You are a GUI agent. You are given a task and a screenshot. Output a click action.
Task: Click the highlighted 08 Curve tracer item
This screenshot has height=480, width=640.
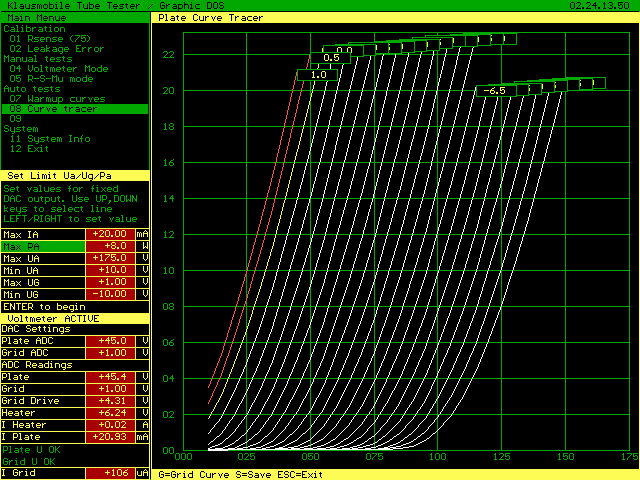coord(55,109)
